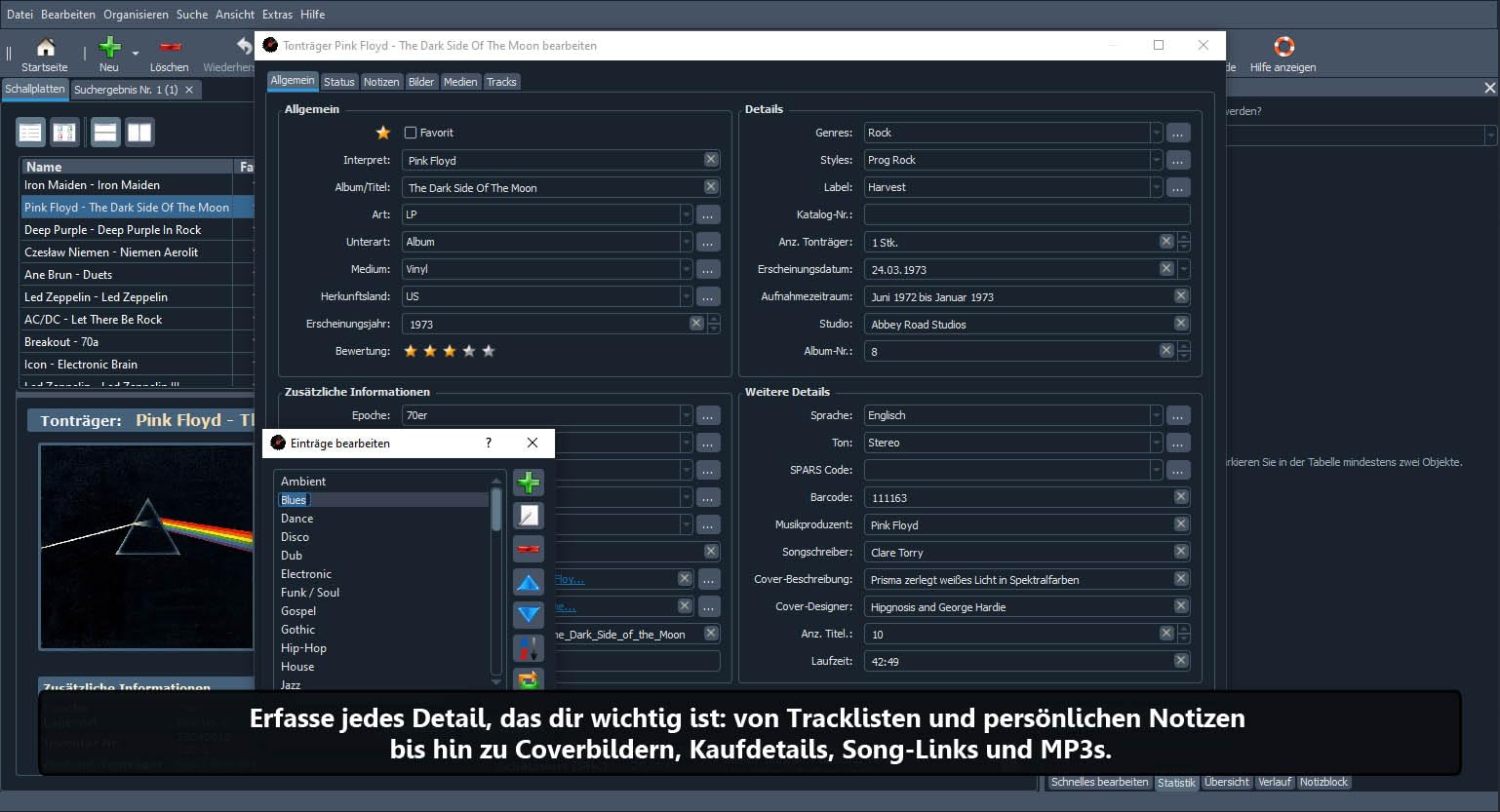This screenshot has height=812, width=1500.
Task: Clear the Songschreiber field Clare Torry
Action: click(x=1181, y=551)
